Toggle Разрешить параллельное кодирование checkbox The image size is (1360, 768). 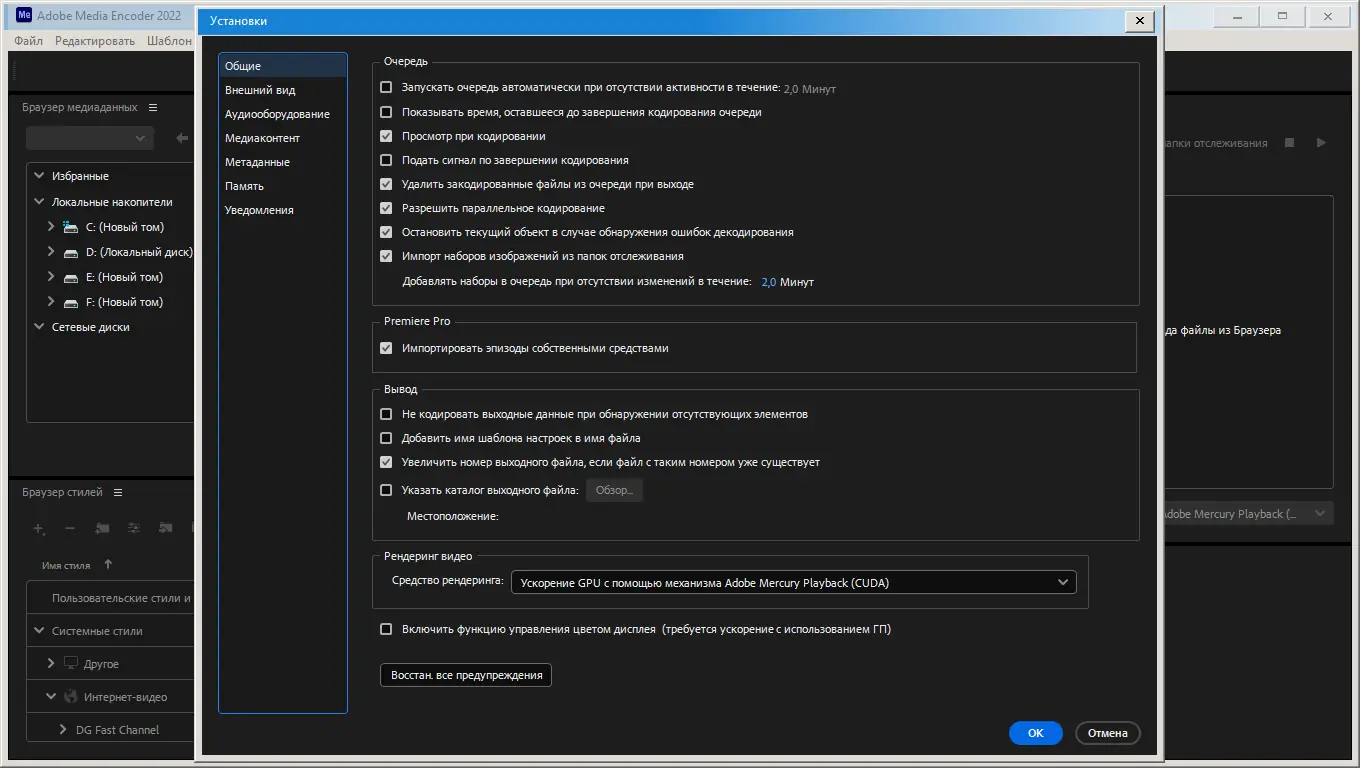point(386,208)
